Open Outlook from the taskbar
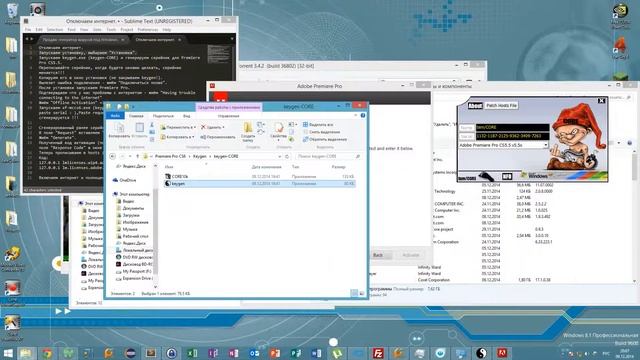 tap(254, 353)
